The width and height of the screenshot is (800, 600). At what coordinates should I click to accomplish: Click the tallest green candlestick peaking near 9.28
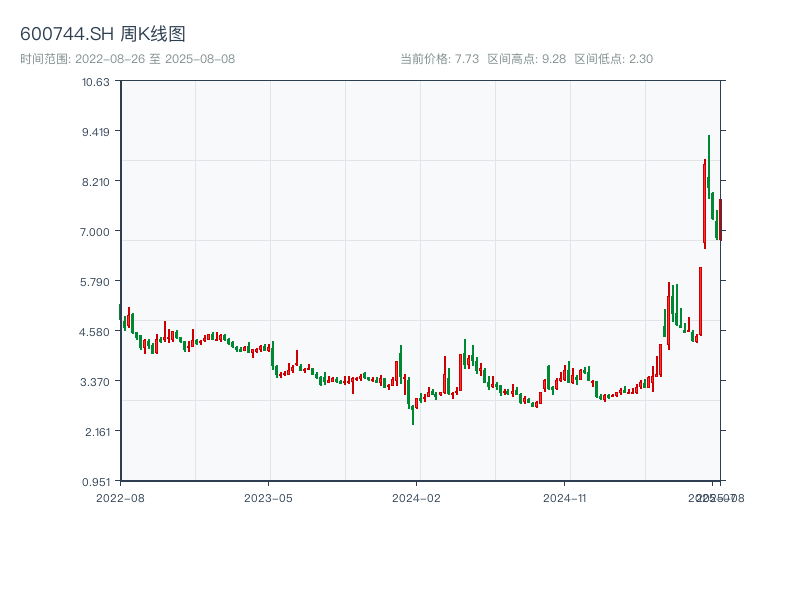click(x=709, y=168)
